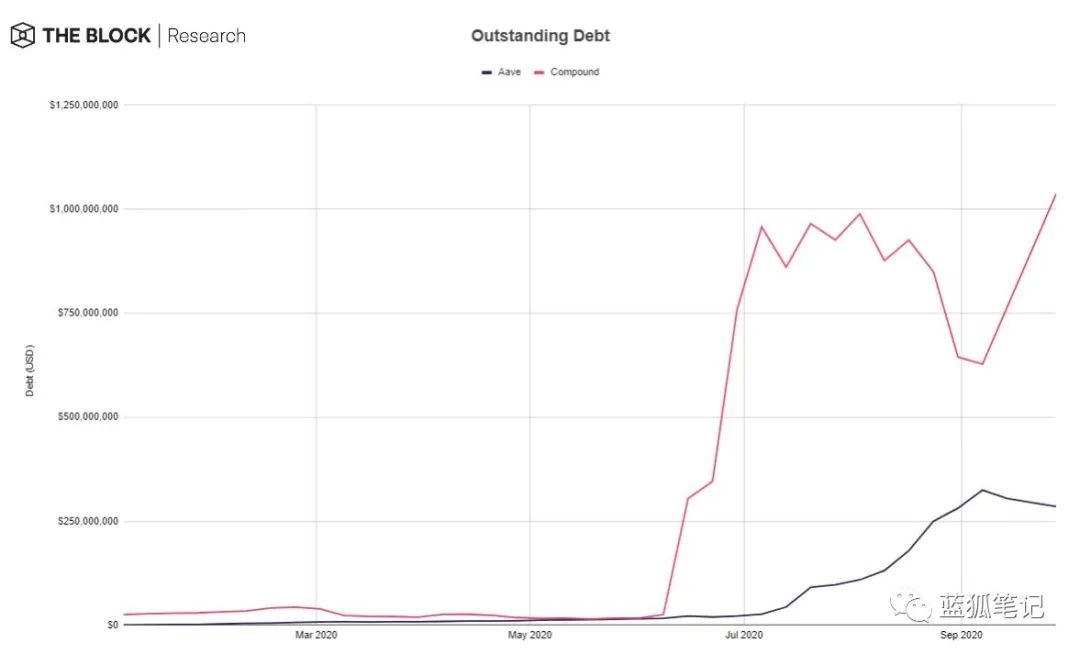Select the Mar 2020 axis label
Image resolution: width=1080 pixels, height=654 pixels.
tap(316, 635)
